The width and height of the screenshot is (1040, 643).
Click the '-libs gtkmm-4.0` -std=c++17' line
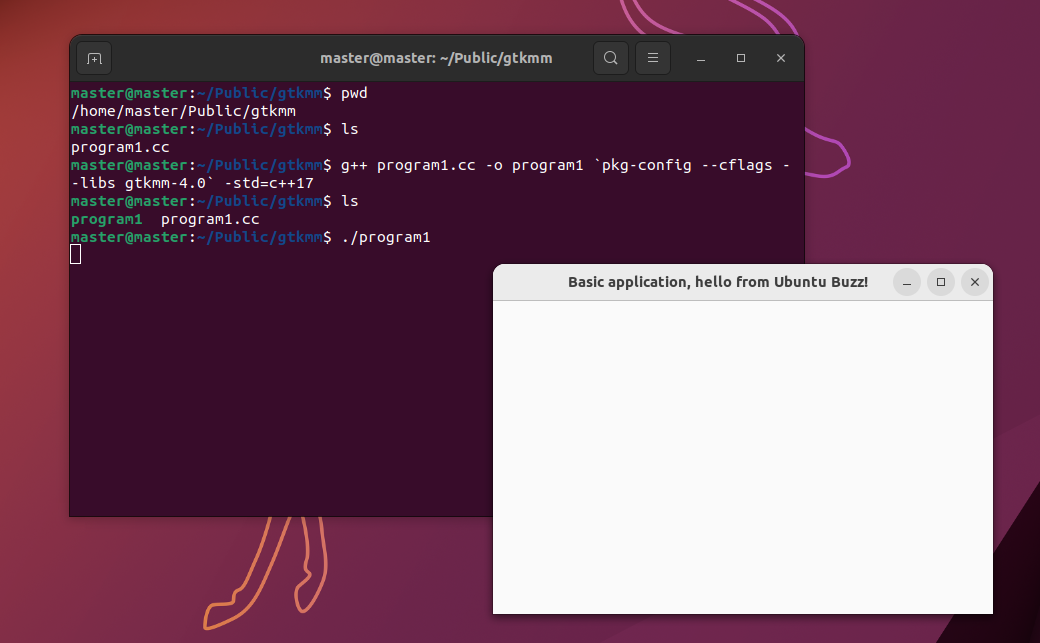[x=192, y=183]
